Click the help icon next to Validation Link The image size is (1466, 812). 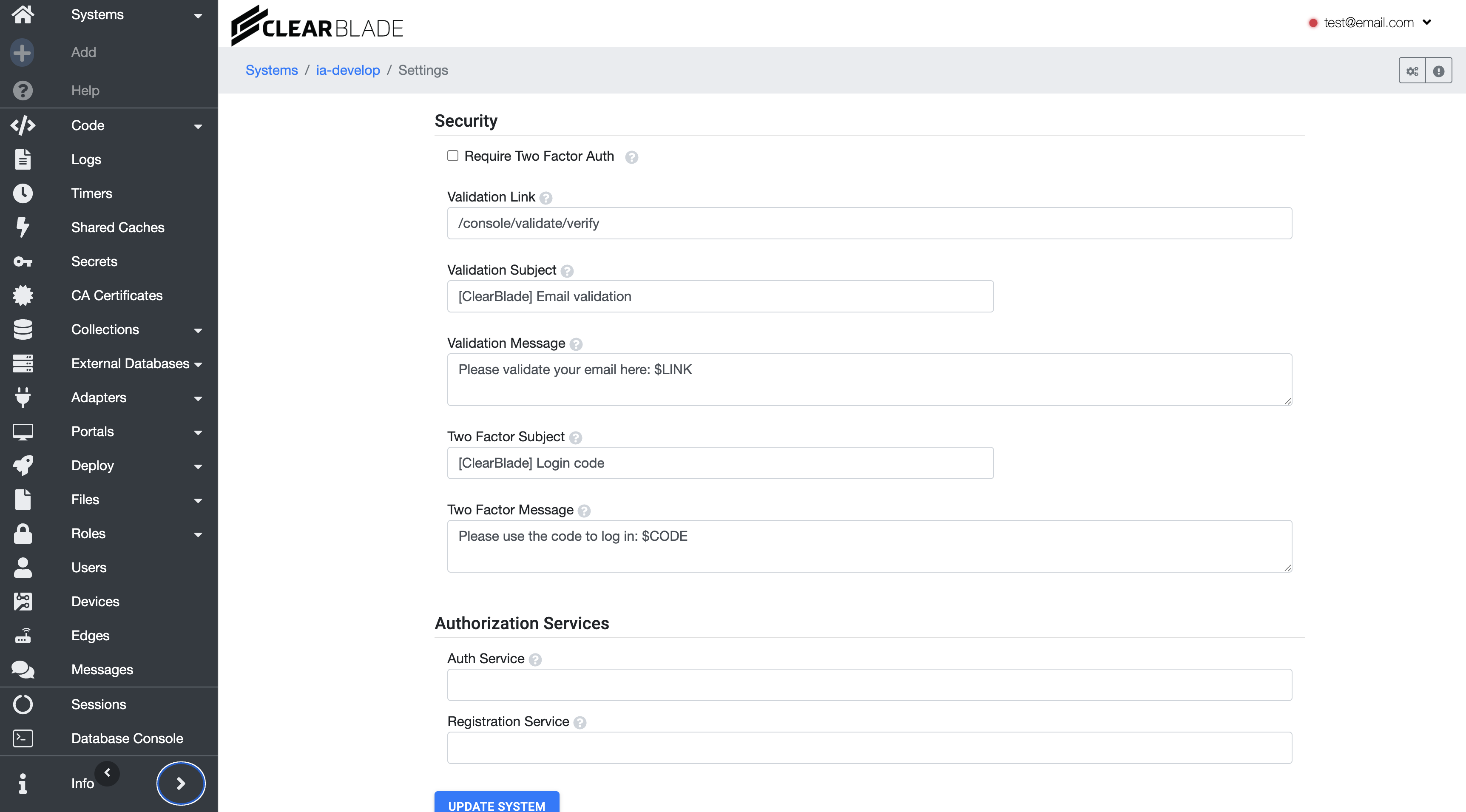(546, 198)
